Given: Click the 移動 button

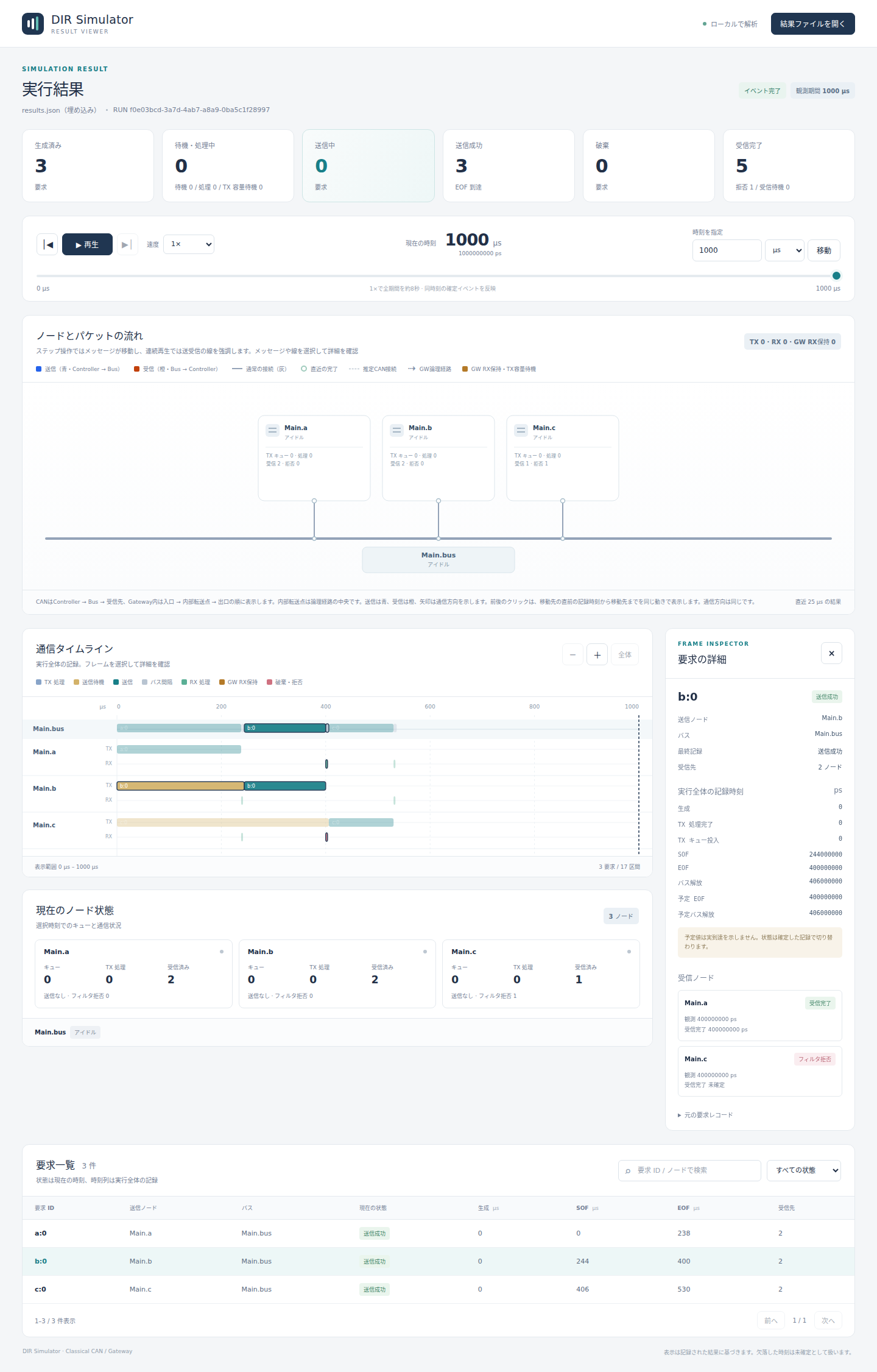Looking at the screenshot, I should [x=824, y=250].
